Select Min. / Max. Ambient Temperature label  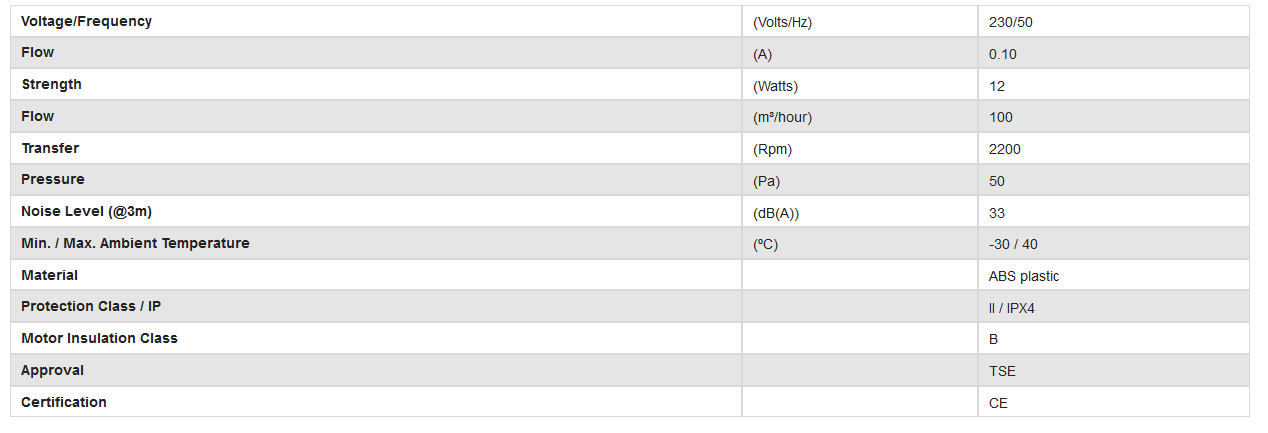click(135, 243)
